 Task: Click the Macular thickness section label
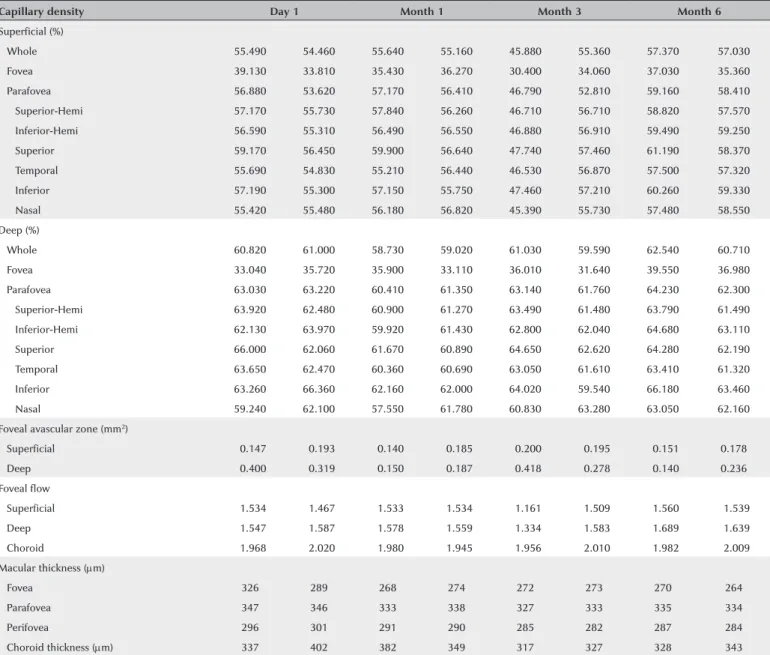click(x=52, y=568)
